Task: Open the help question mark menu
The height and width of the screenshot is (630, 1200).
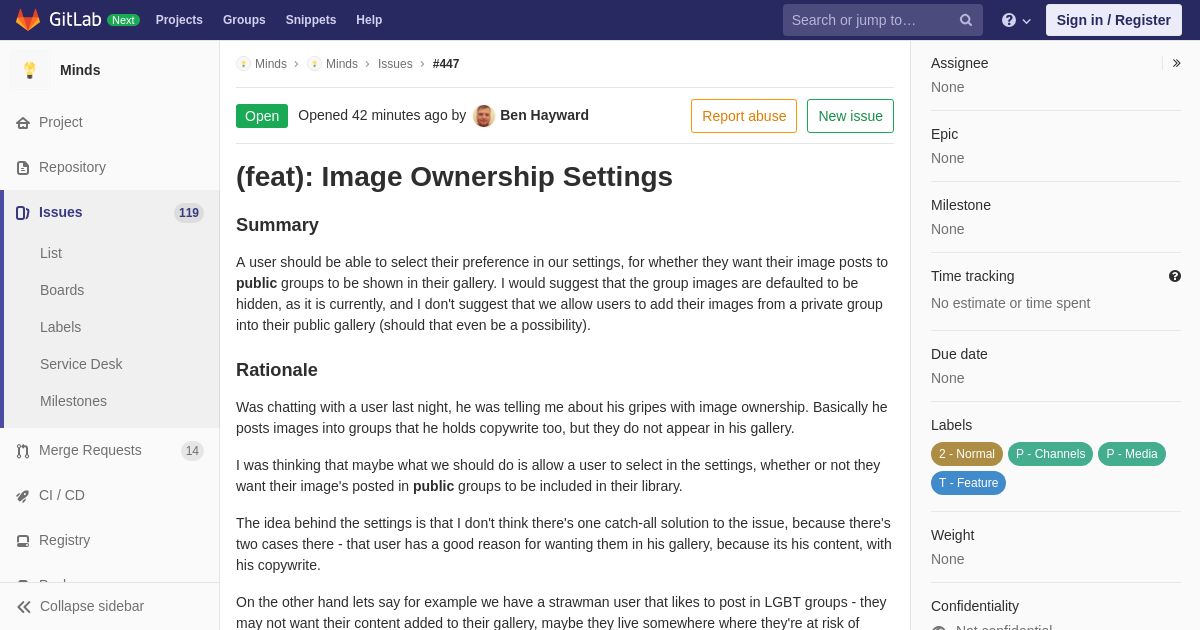Action: [x=1009, y=20]
